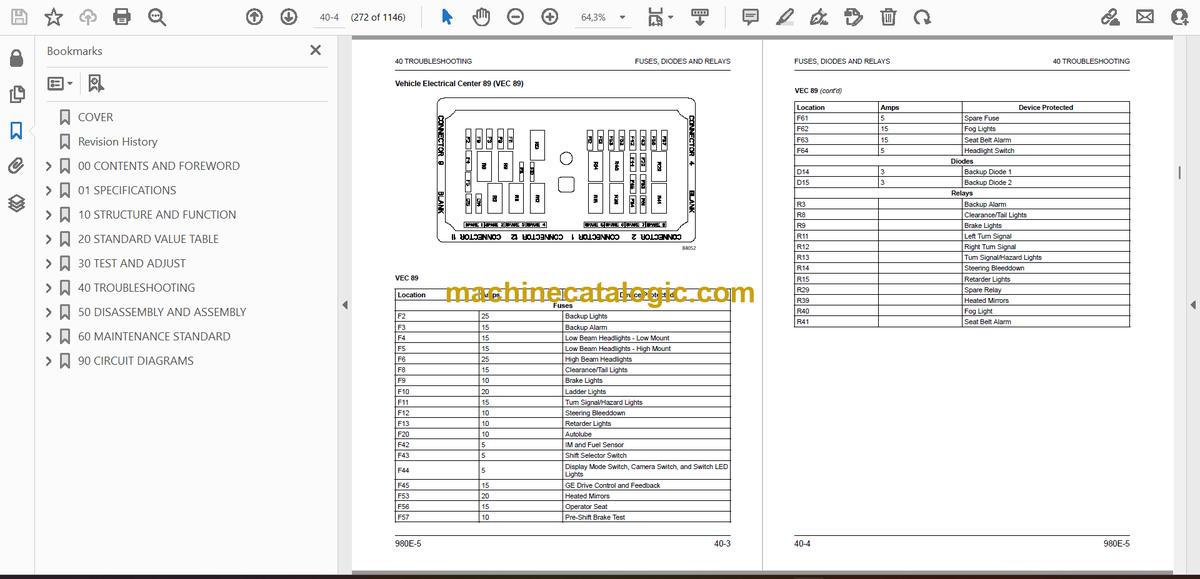Screen dimensions: 1200x579
Task: Click the VEC 89 fuse box diagram
Action: click(565, 169)
